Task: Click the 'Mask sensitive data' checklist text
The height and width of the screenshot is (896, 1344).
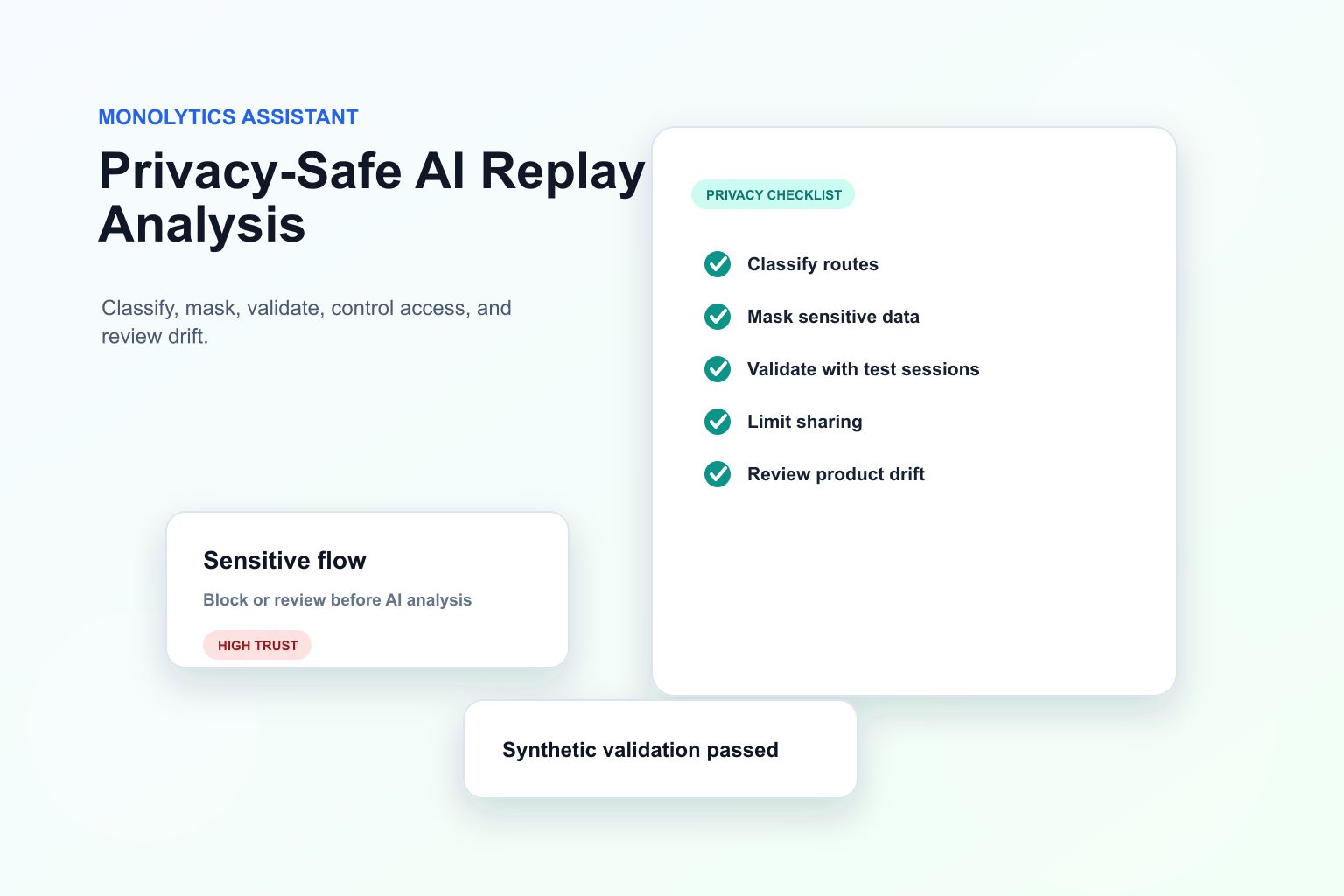Action: 833,317
